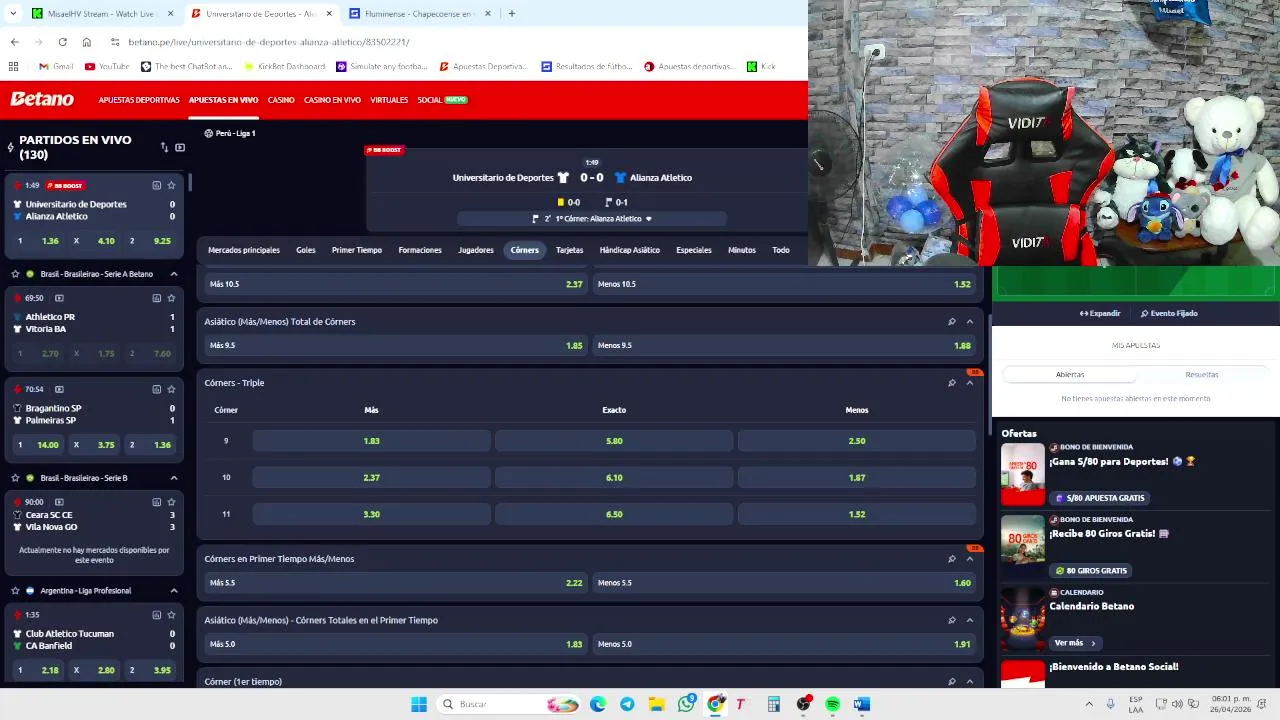Reload the page in browser toolbar

[62, 42]
